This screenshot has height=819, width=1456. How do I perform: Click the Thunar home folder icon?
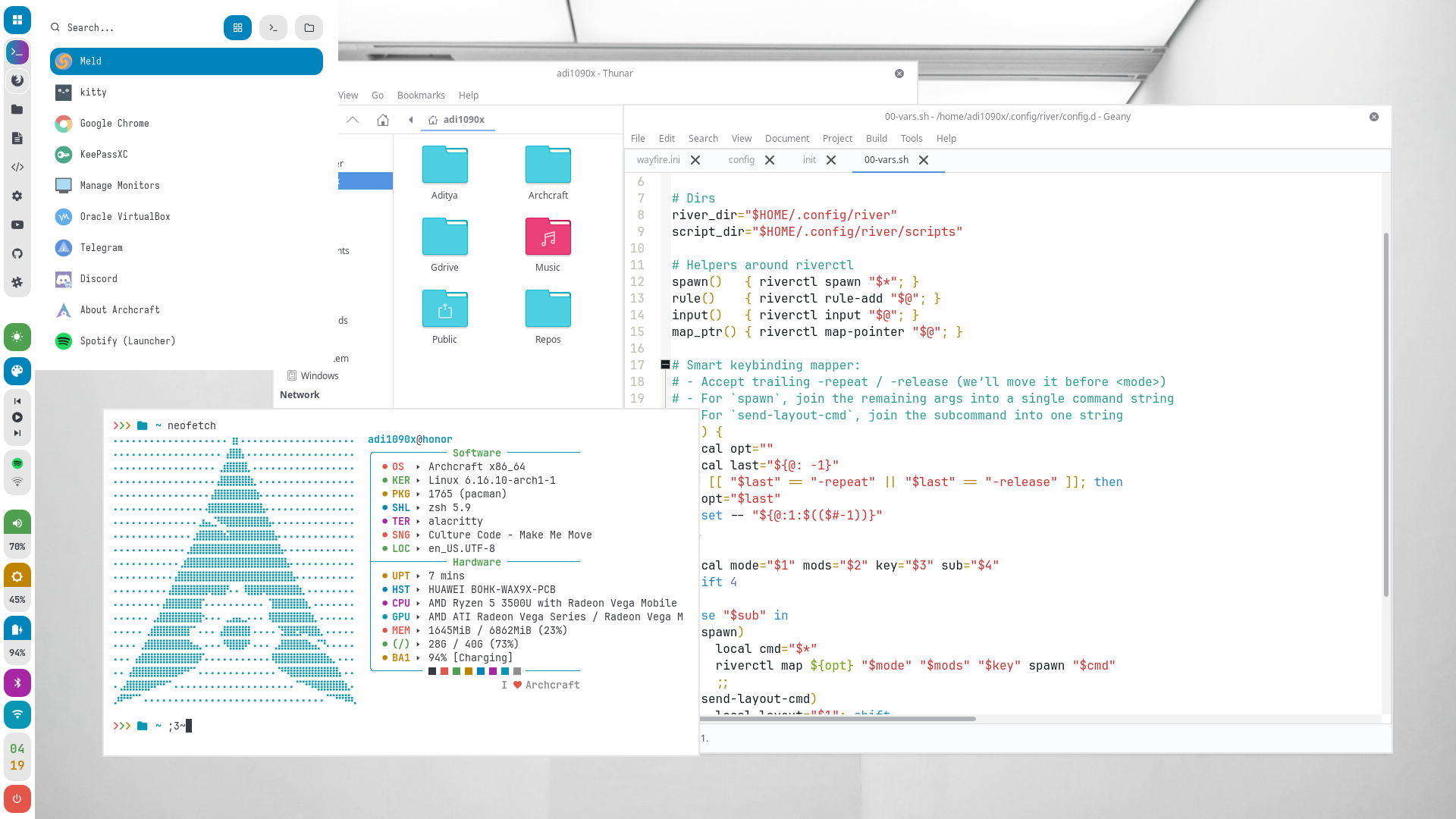point(383,120)
